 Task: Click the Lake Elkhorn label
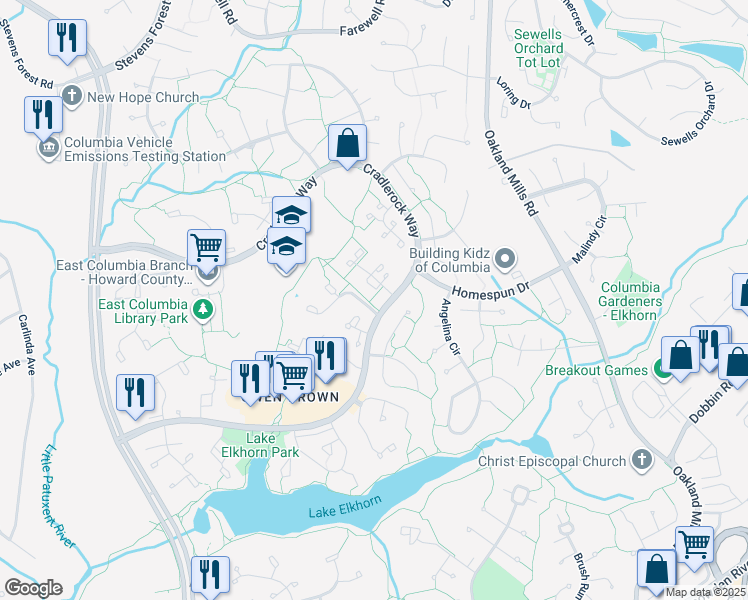point(335,512)
